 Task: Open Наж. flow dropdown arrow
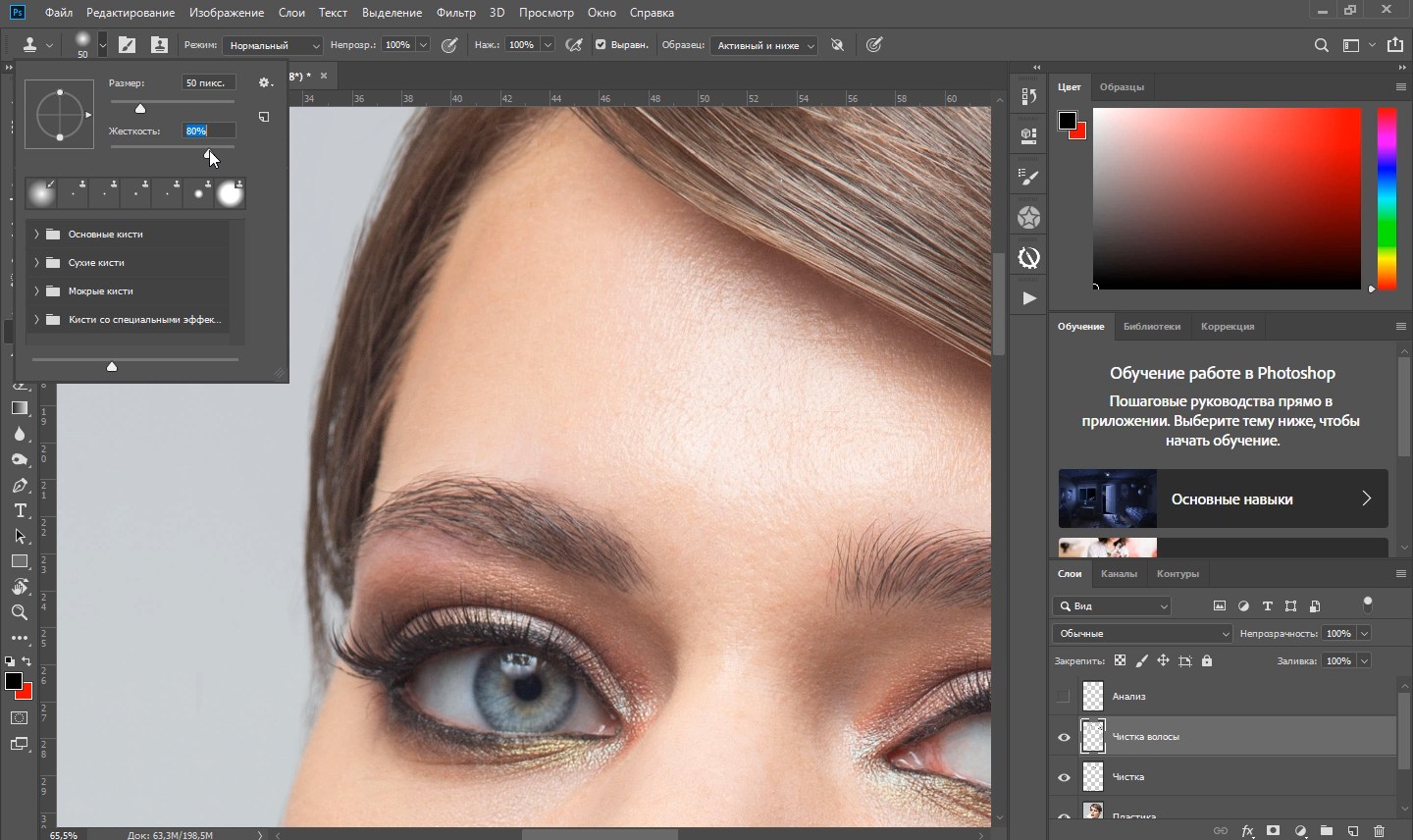(x=548, y=45)
